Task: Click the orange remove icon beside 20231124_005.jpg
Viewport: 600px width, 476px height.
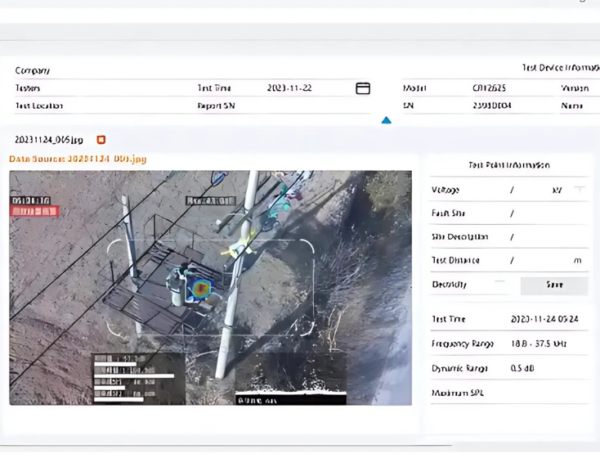Action: [101, 140]
